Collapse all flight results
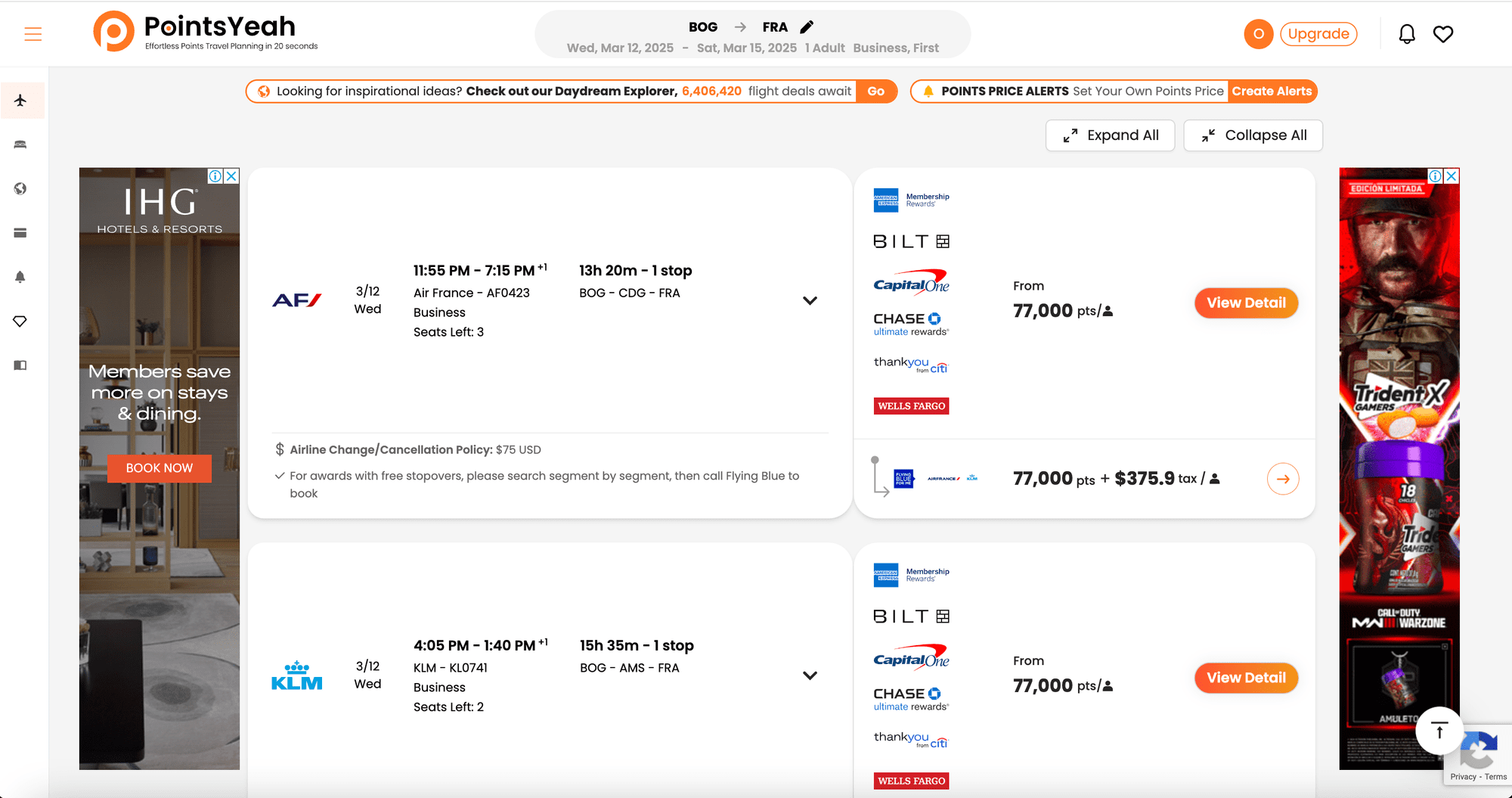This screenshot has width=1512, height=798. coord(1253,135)
